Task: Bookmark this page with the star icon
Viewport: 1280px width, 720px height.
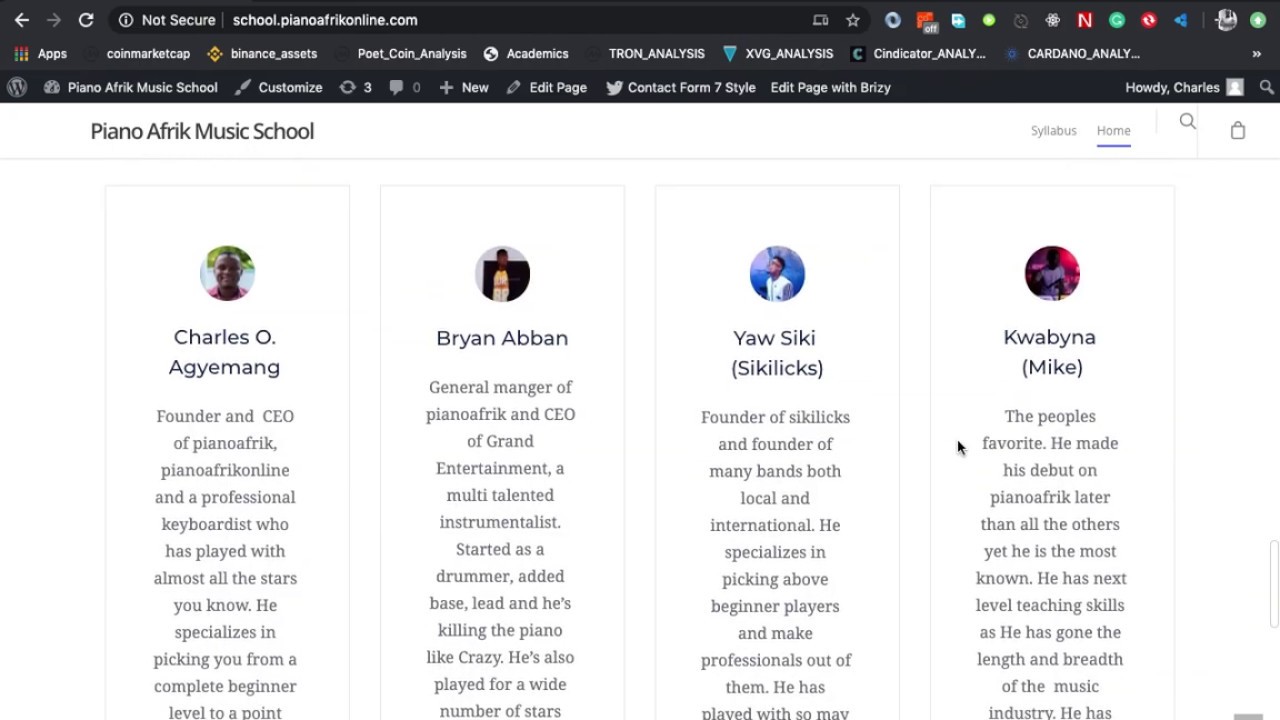Action: tap(853, 20)
